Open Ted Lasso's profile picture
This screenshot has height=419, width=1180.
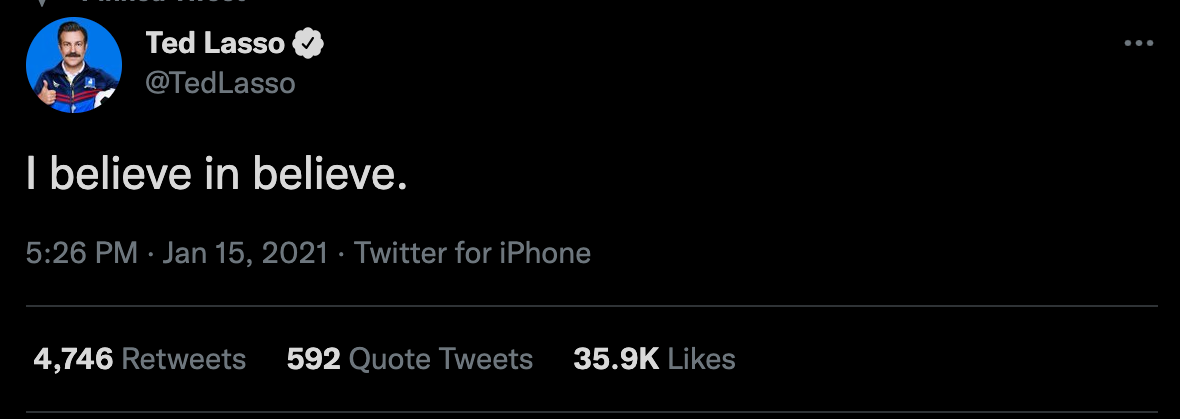[73, 64]
